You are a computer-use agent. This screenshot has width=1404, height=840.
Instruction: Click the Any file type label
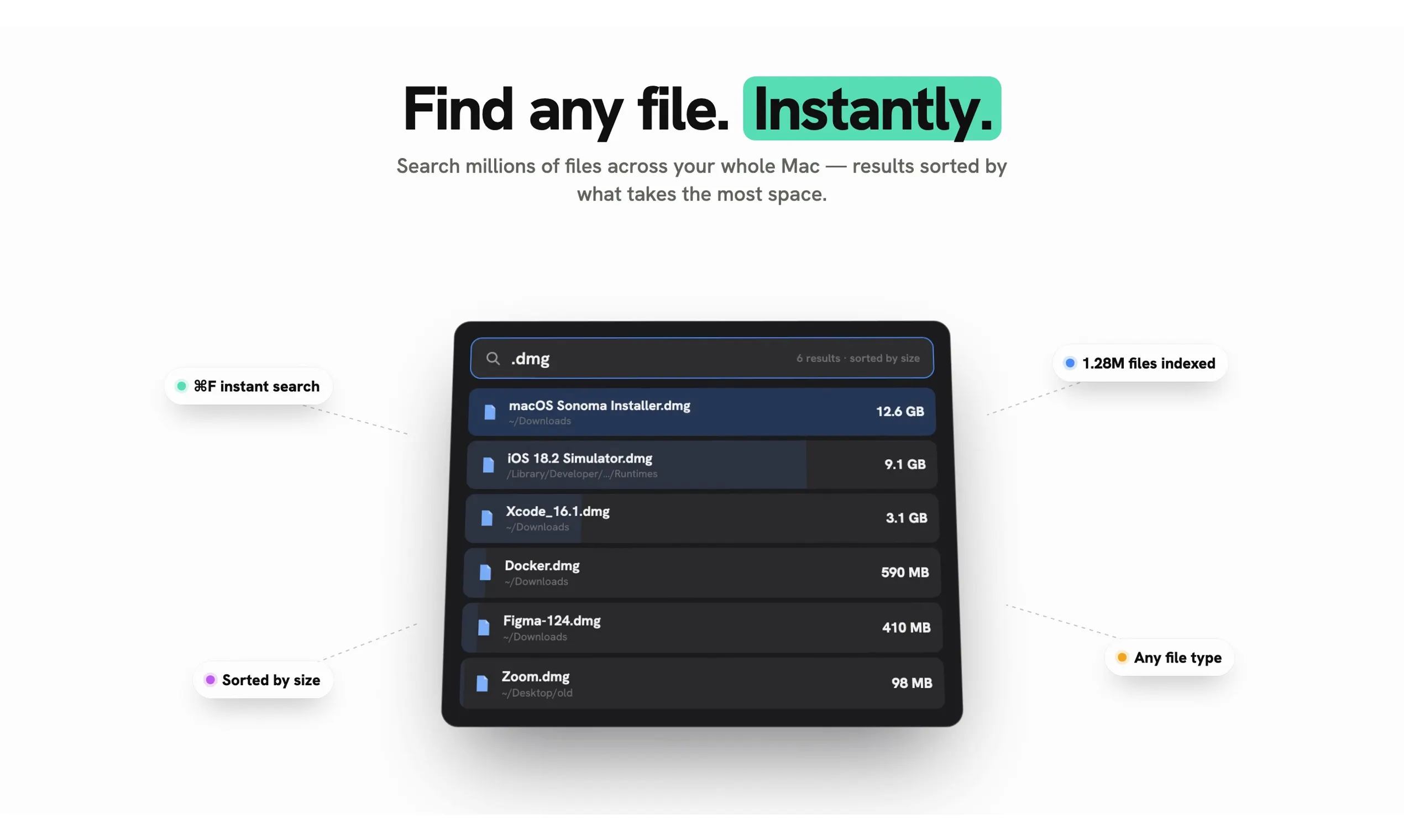coord(1177,657)
